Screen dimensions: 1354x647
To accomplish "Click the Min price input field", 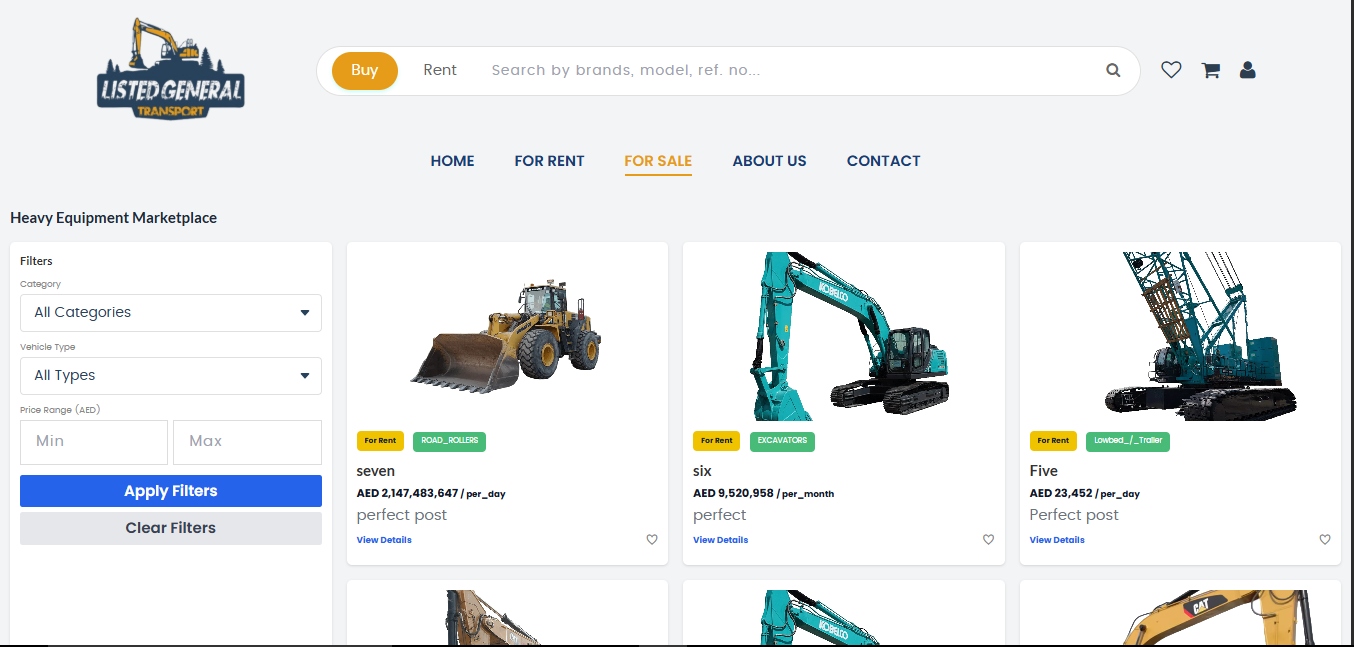I will click(x=94, y=442).
